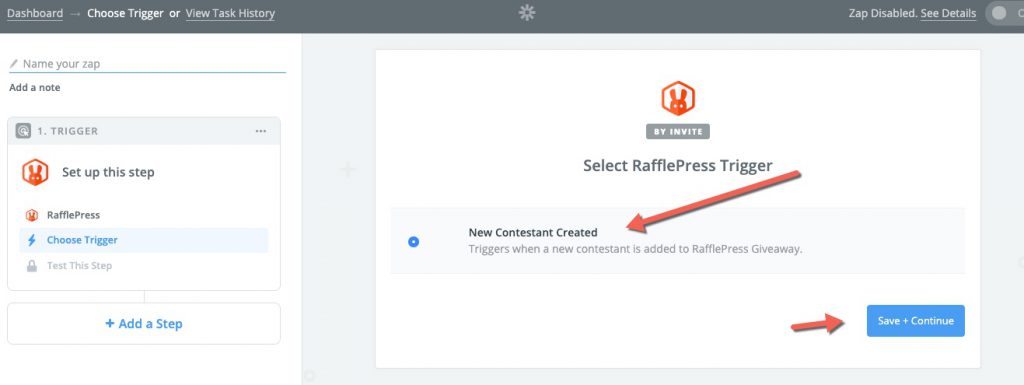Click Choose Trigger breadcrumb text
Screen dimensions: 1024x385
[x=125, y=13]
